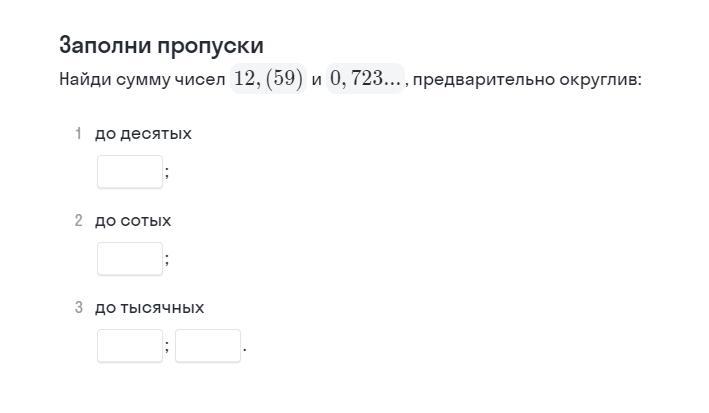Click the word "и" between the two numbers
This screenshot has width=709, height=413.
coord(317,80)
